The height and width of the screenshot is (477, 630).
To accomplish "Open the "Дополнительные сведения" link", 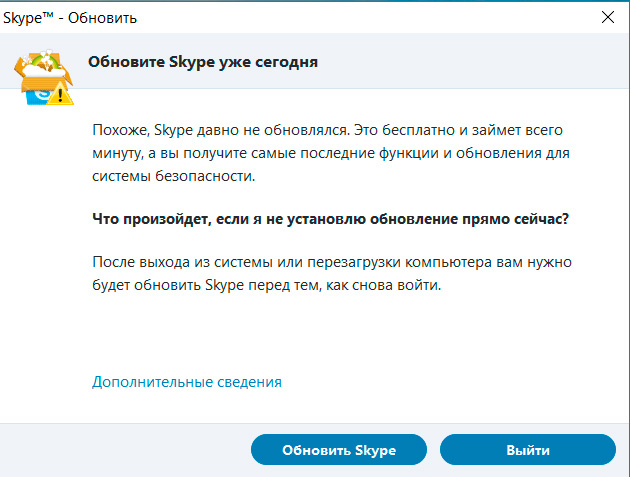I will tap(187, 381).
